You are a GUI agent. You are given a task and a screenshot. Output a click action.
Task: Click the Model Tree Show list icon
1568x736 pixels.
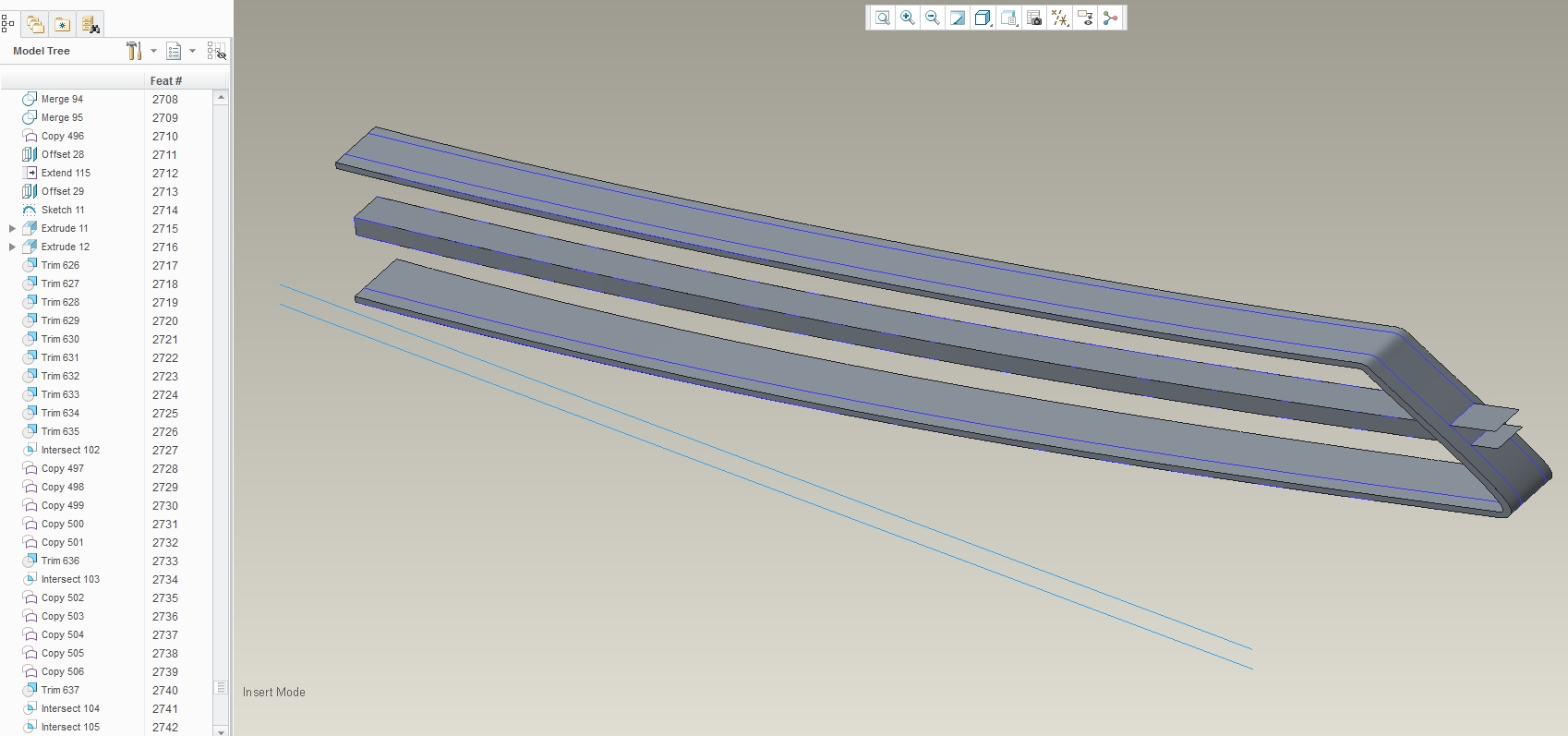(174, 51)
